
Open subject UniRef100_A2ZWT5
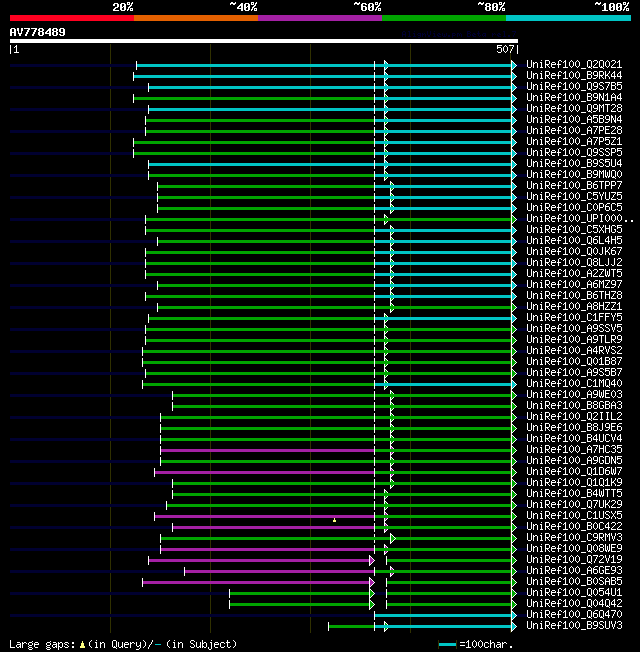point(574,273)
